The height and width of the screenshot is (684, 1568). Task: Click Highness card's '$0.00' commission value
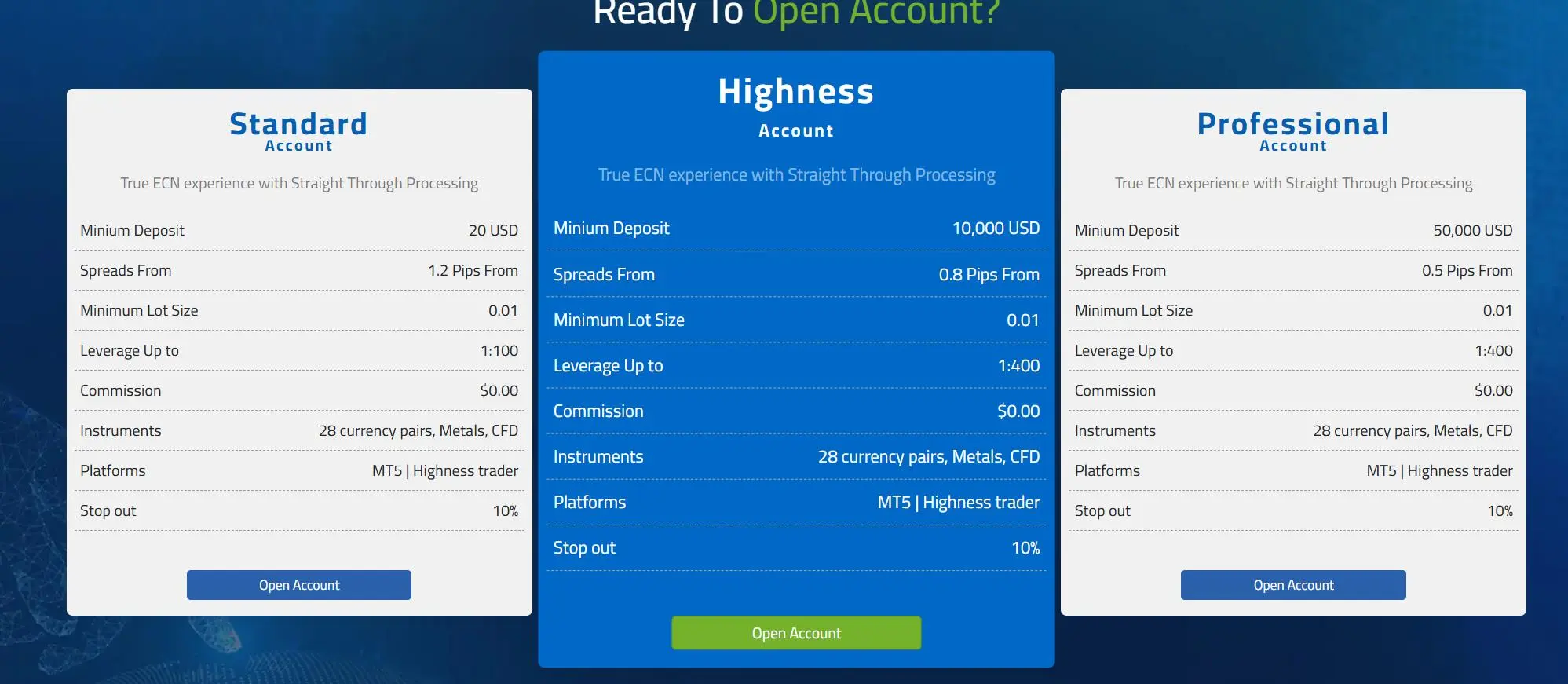pos(1018,411)
